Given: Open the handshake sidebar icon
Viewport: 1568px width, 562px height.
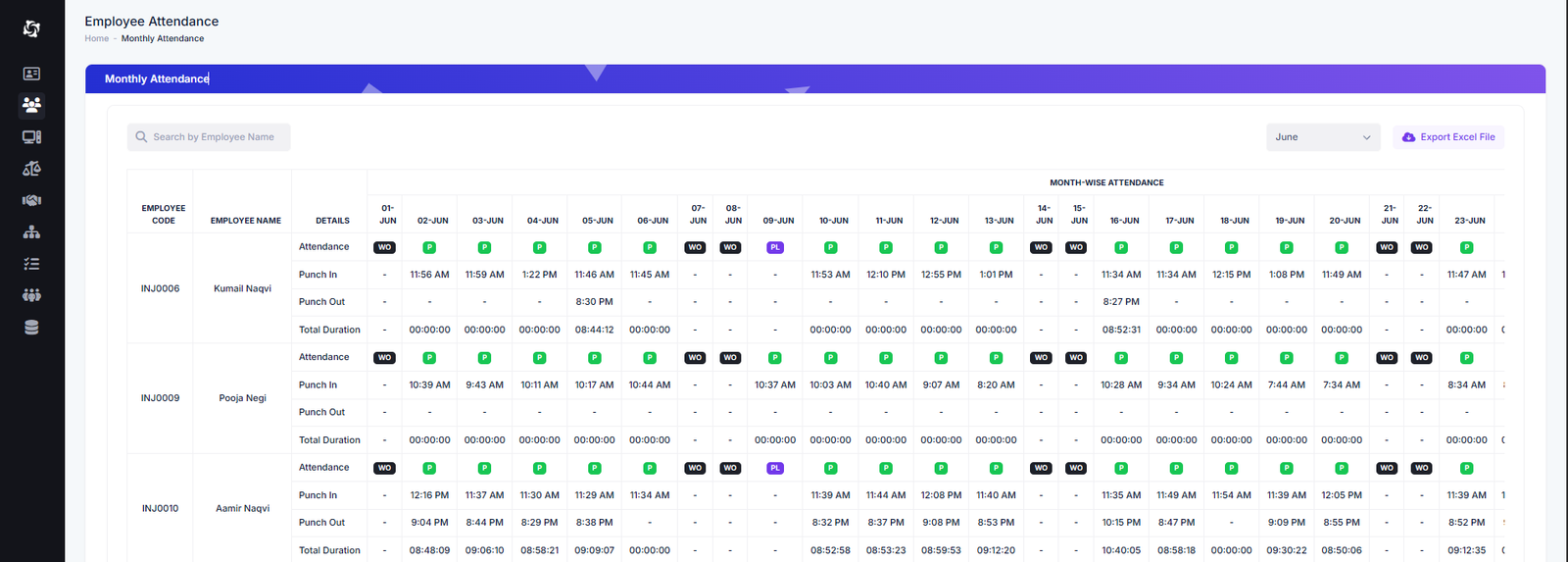Looking at the screenshot, I should (31, 200).
